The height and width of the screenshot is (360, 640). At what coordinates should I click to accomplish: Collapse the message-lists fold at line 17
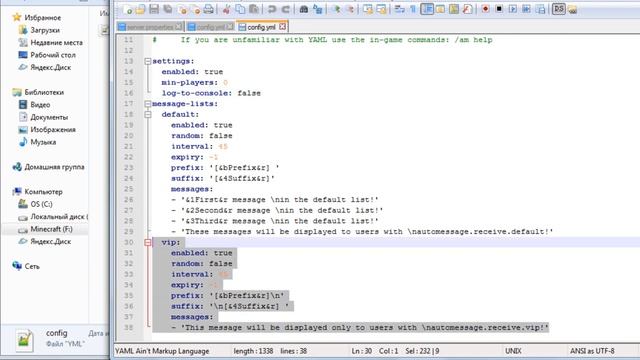click(x=148, y=104)
